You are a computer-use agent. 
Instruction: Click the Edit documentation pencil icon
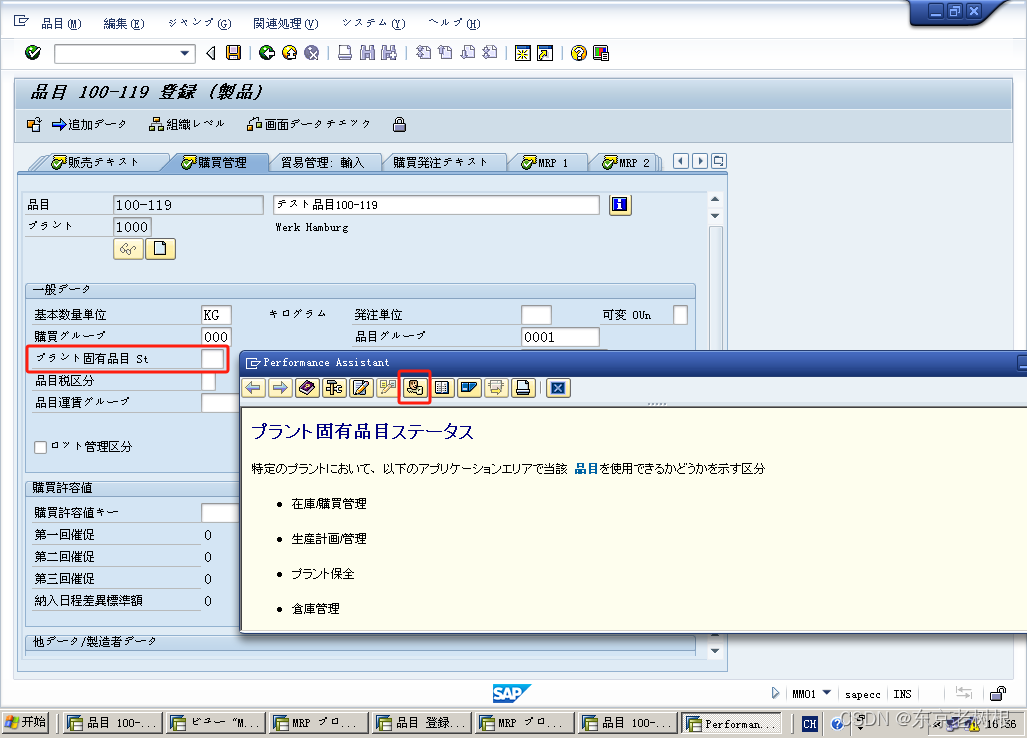(x=361, y=388)
